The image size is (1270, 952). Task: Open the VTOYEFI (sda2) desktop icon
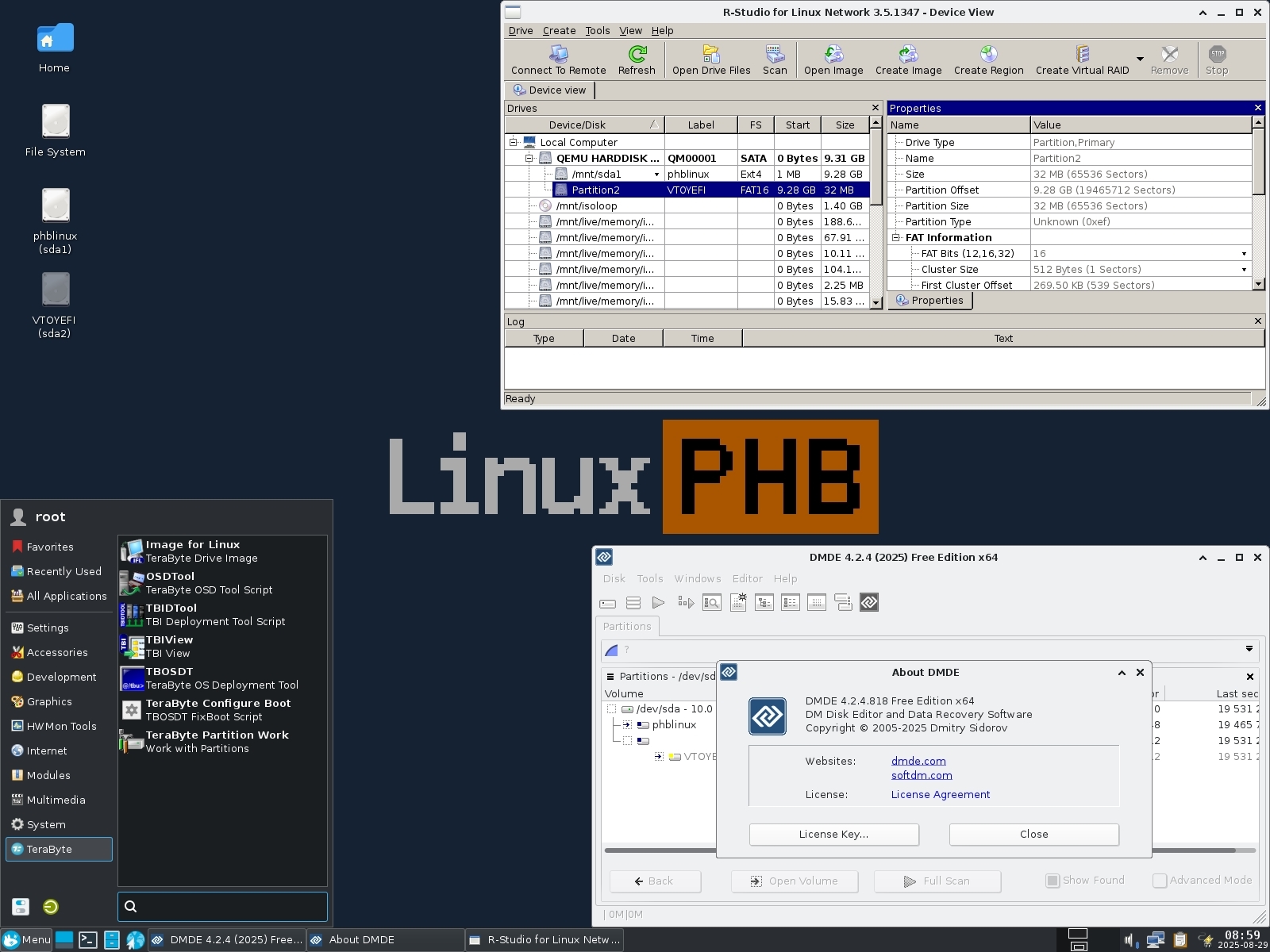point(54,305)
